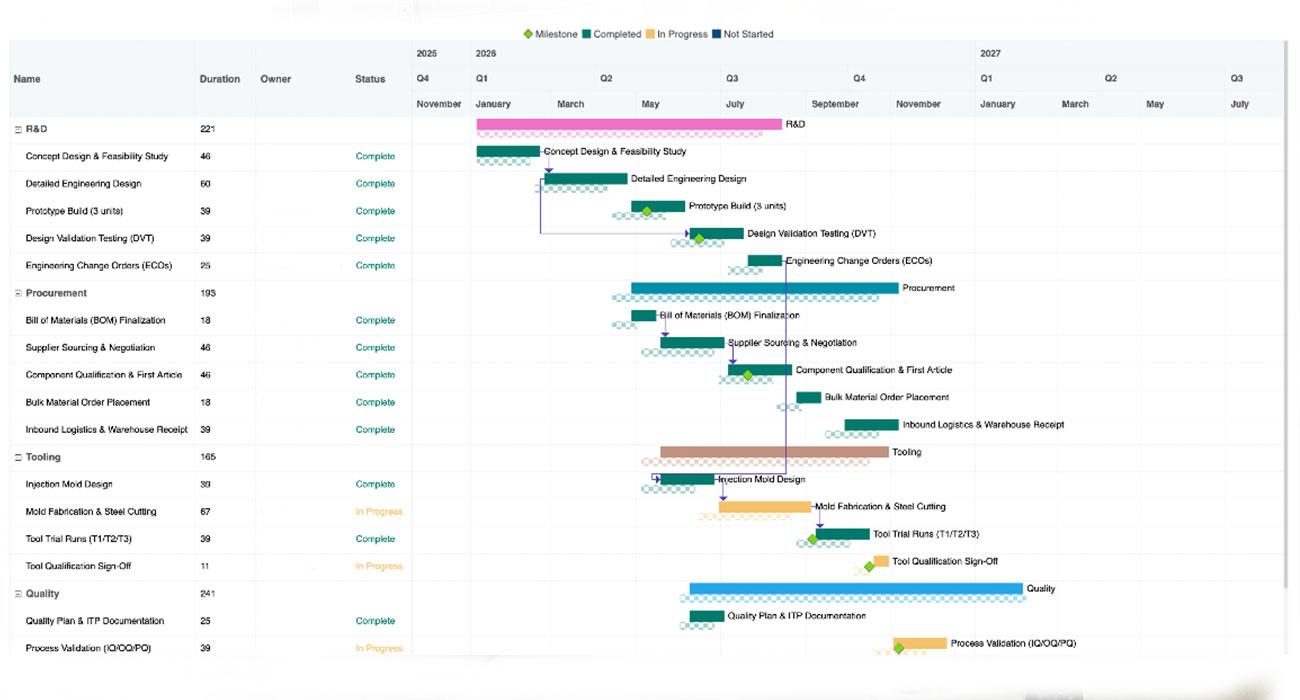Screen dimensions: 1300x700
Task: Click the September month header in timeline
Action: (x=835, y=104)
